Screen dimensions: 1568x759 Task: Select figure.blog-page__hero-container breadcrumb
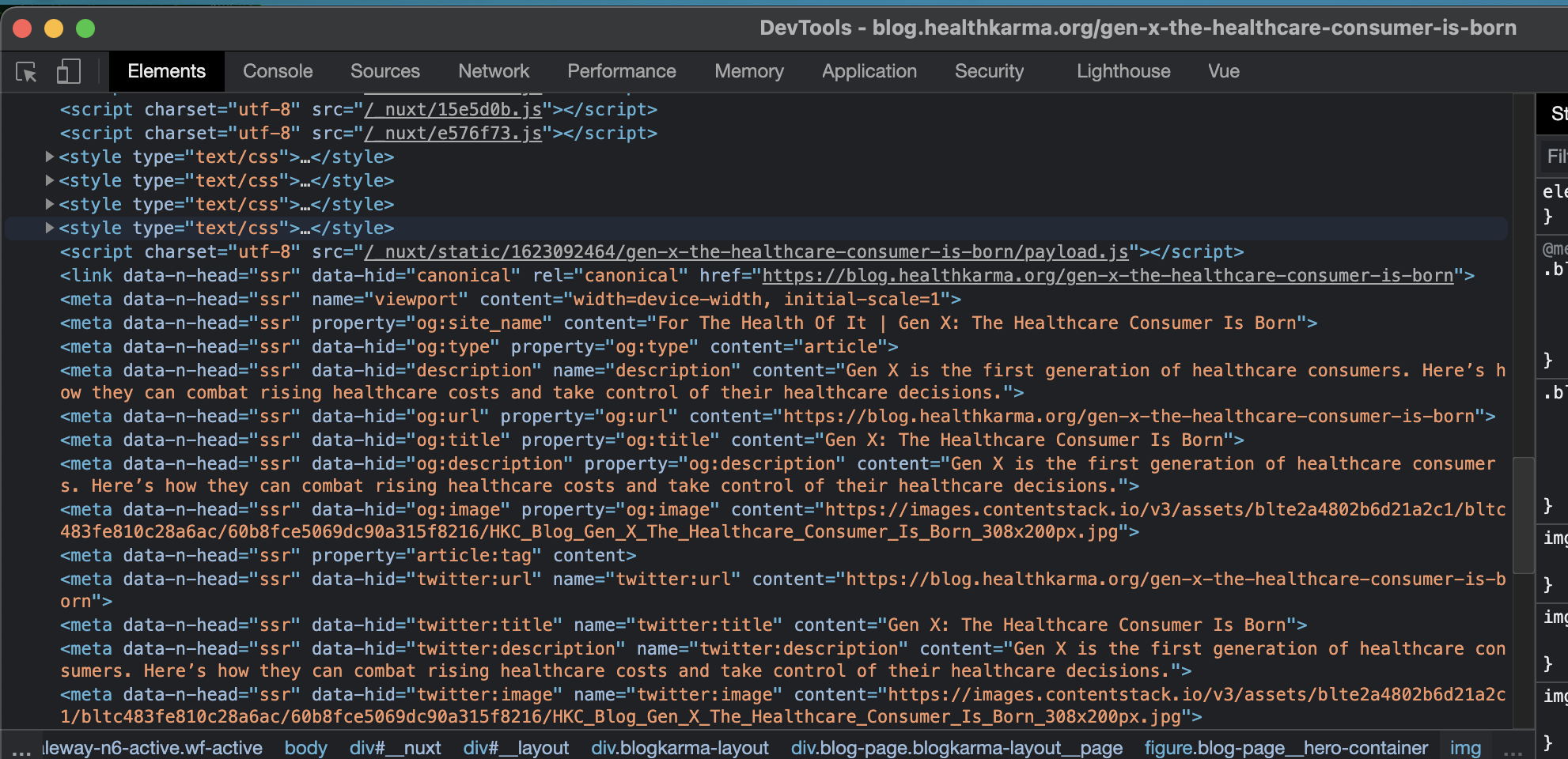point(1286,747)
